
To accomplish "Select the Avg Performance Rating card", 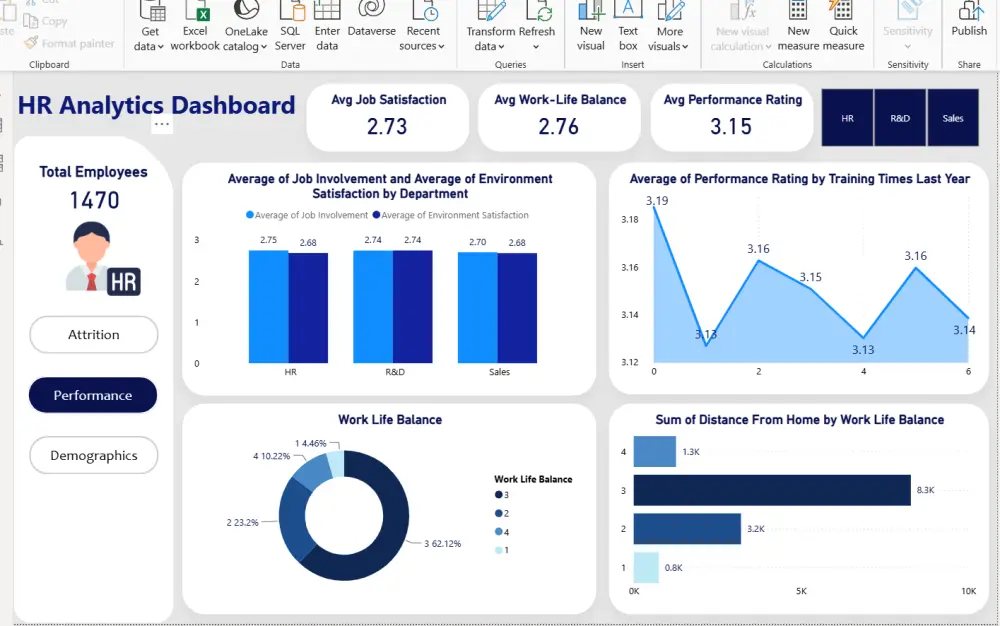I will tap(732, 117).
